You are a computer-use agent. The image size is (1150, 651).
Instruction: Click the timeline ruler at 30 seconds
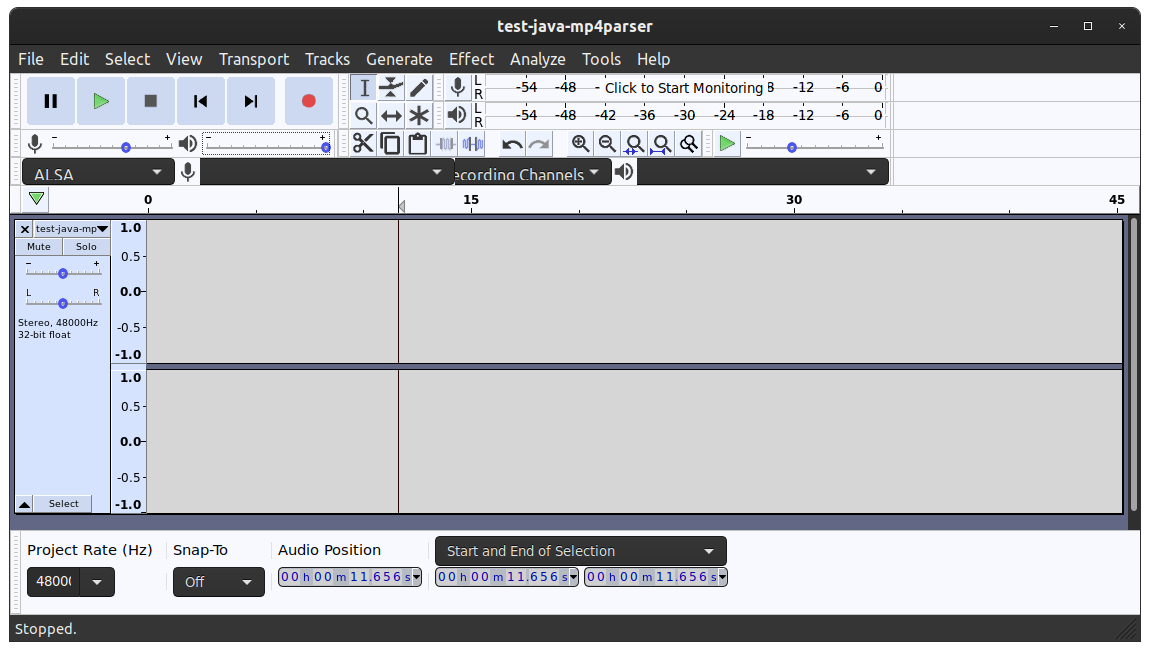(794, 200)
